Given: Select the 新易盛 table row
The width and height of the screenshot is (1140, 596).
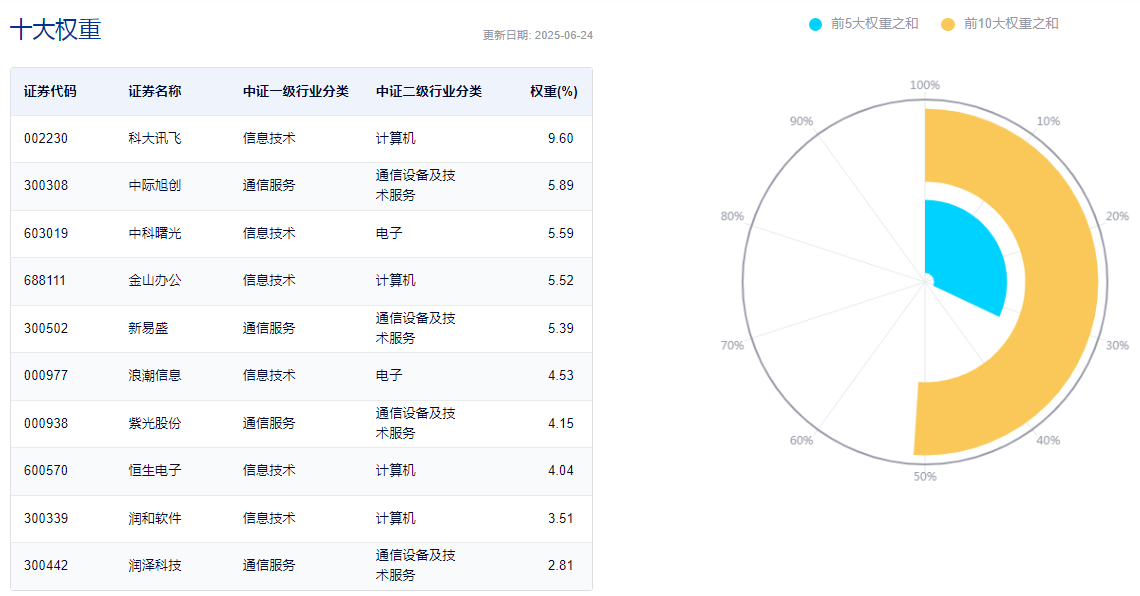Looking at the screenshot, I should coord(301,329).
